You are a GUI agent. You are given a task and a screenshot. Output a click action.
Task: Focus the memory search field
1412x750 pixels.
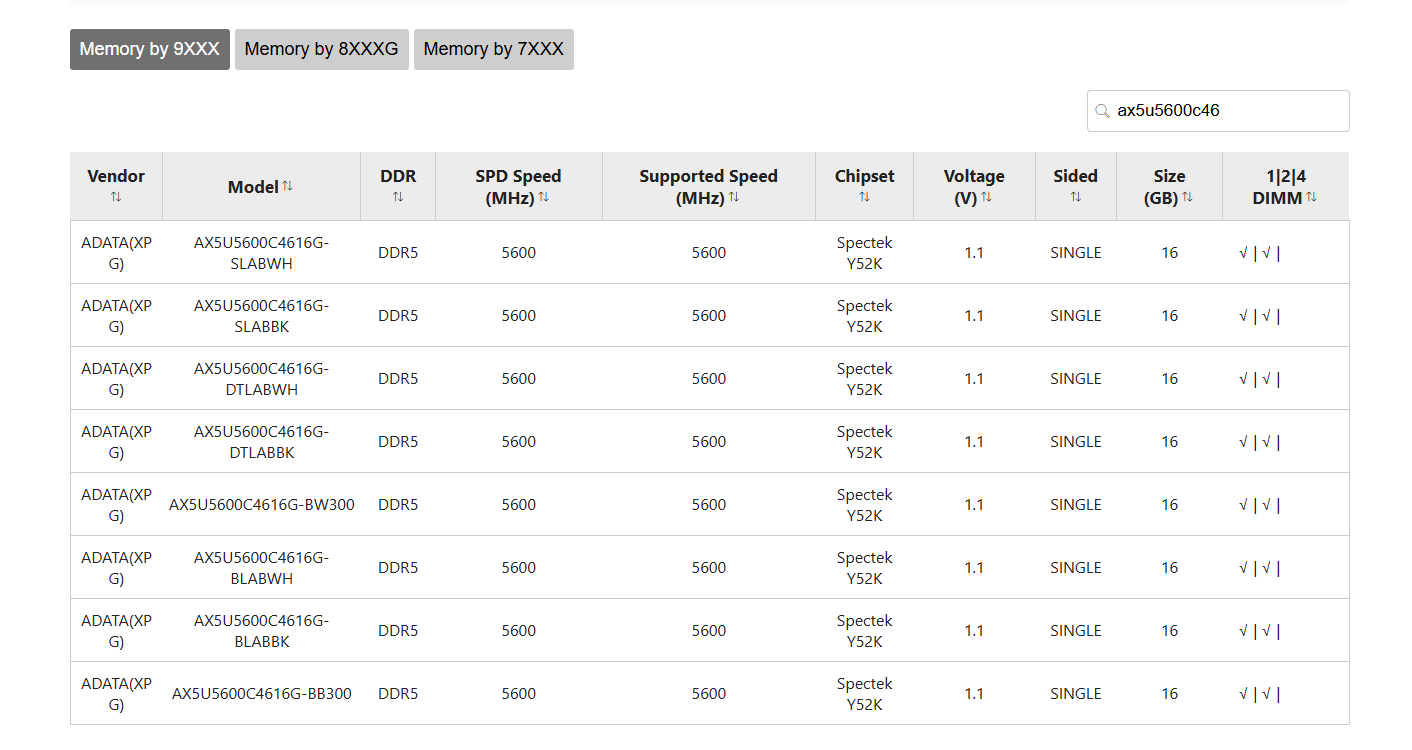(x=1218, y=111)
